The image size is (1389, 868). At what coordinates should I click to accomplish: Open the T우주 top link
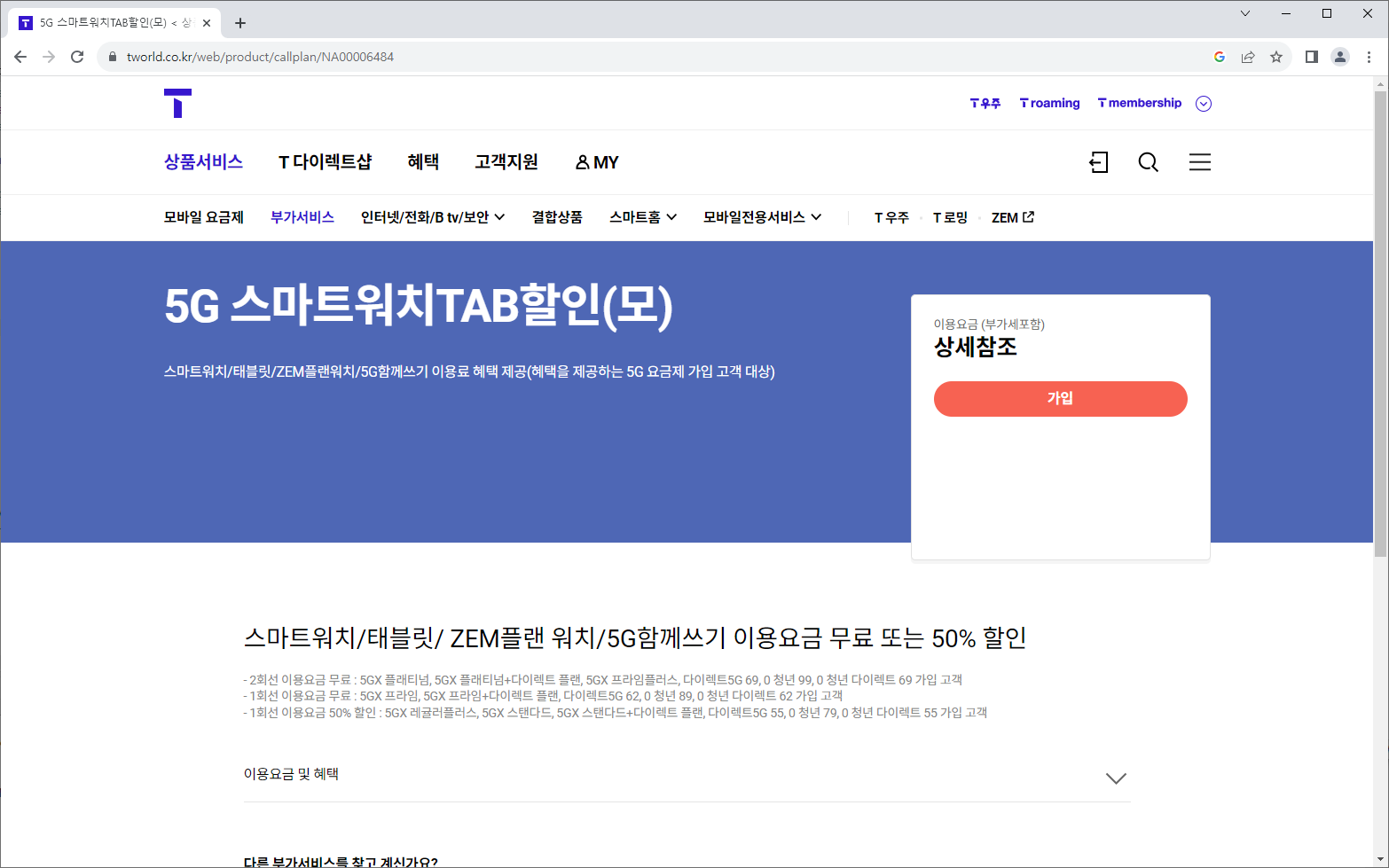985,104
